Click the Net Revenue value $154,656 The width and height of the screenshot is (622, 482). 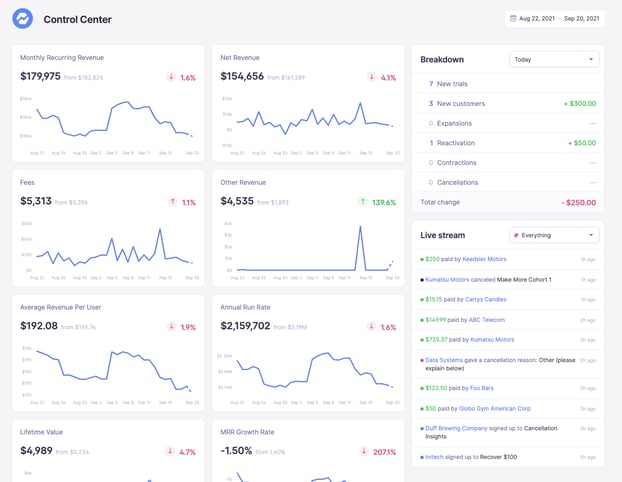pos(242,76)
